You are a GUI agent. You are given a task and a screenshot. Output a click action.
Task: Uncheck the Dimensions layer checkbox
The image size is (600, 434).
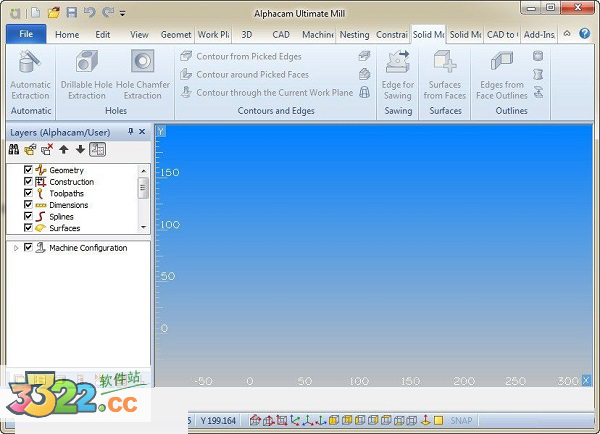28,204
